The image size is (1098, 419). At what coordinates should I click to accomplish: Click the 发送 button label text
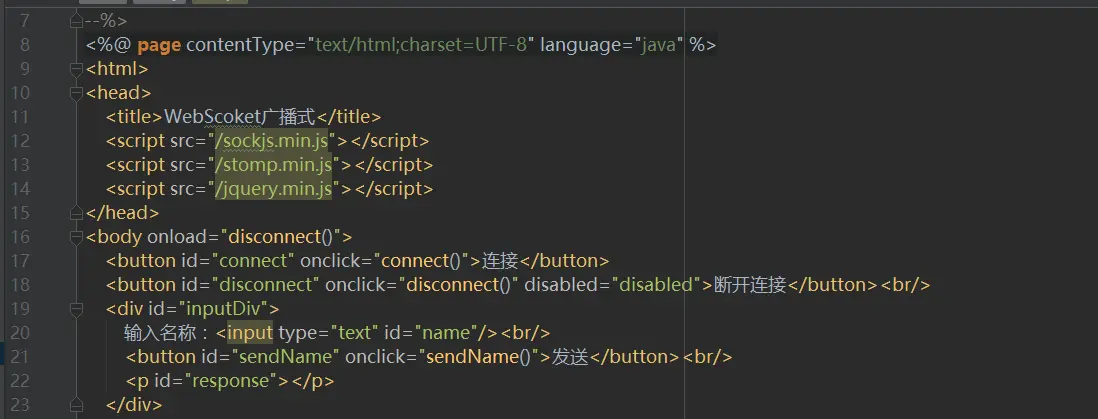pyautogui.click(x=570, y=357)
